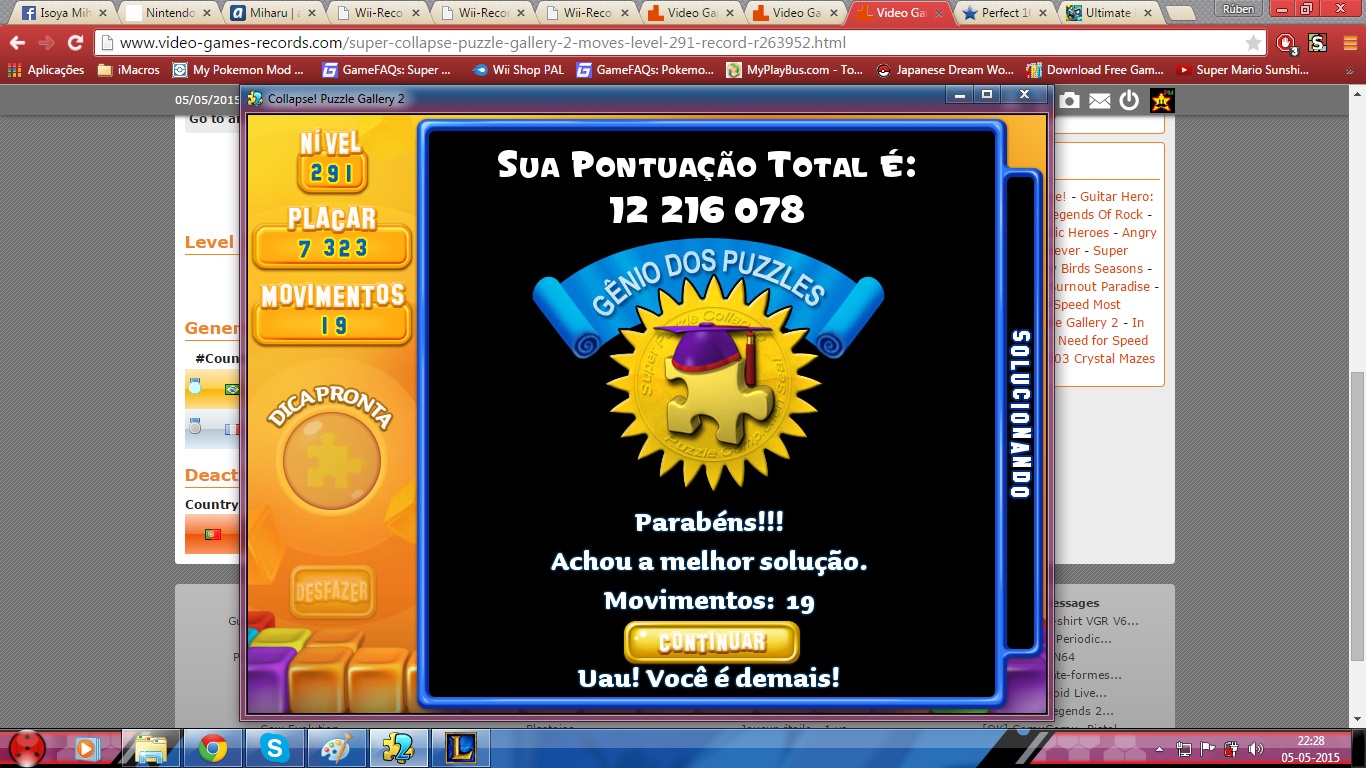Open the envelope messages icon
This screenshot has height=768, width=1366.
click(x=1100, y=100)
